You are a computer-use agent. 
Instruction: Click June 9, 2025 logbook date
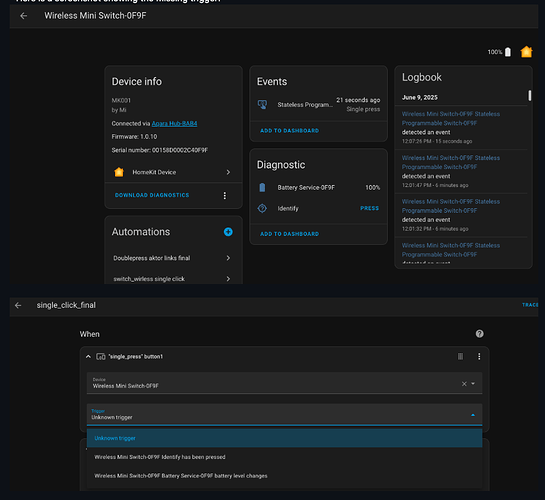[420, 98]
